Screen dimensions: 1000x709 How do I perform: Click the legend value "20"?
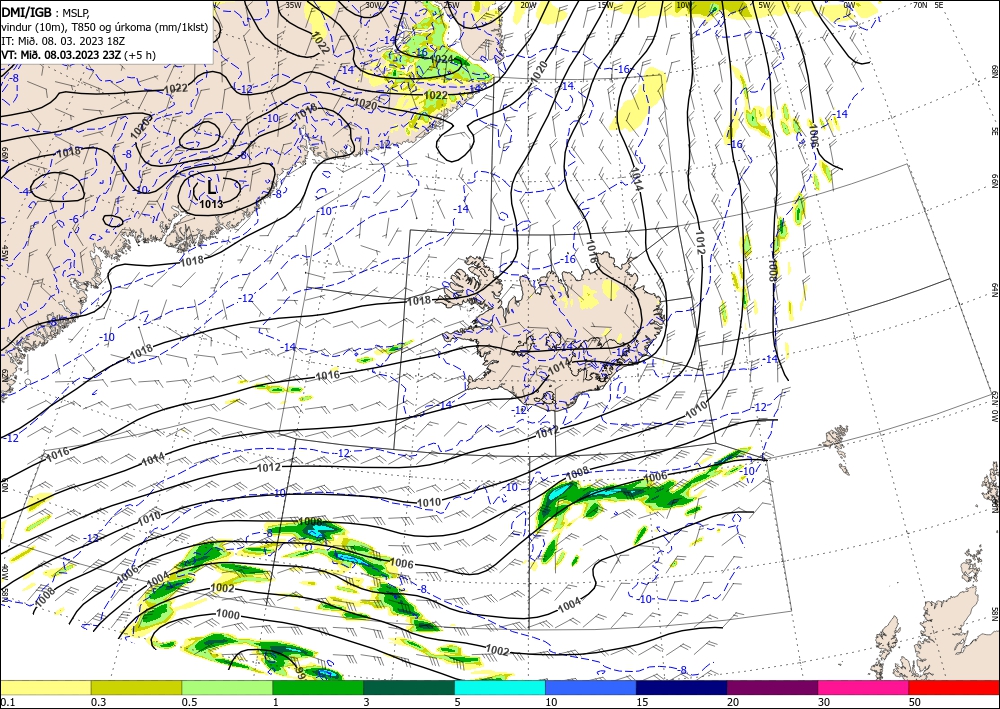pyautogui.click(x=733, y=702)
